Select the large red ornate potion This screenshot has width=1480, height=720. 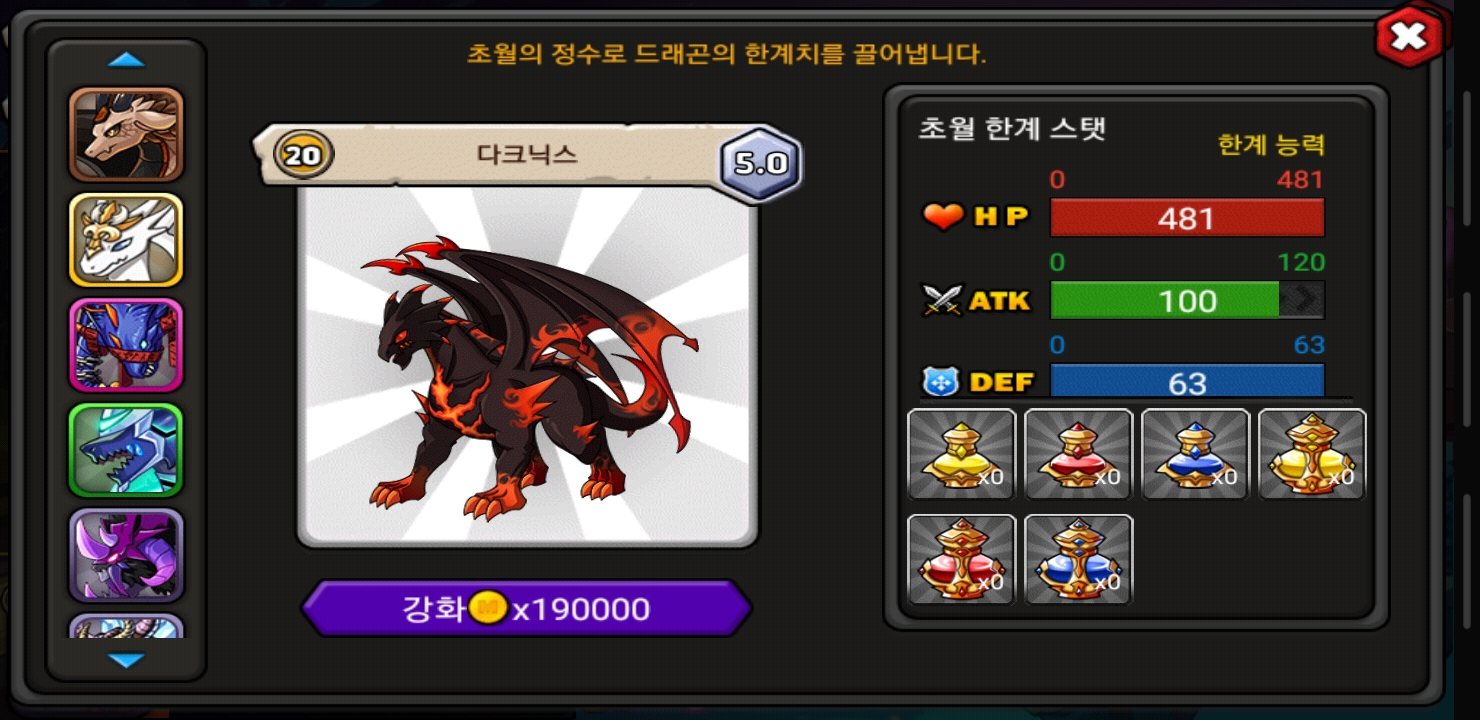[x=961, y=559]
